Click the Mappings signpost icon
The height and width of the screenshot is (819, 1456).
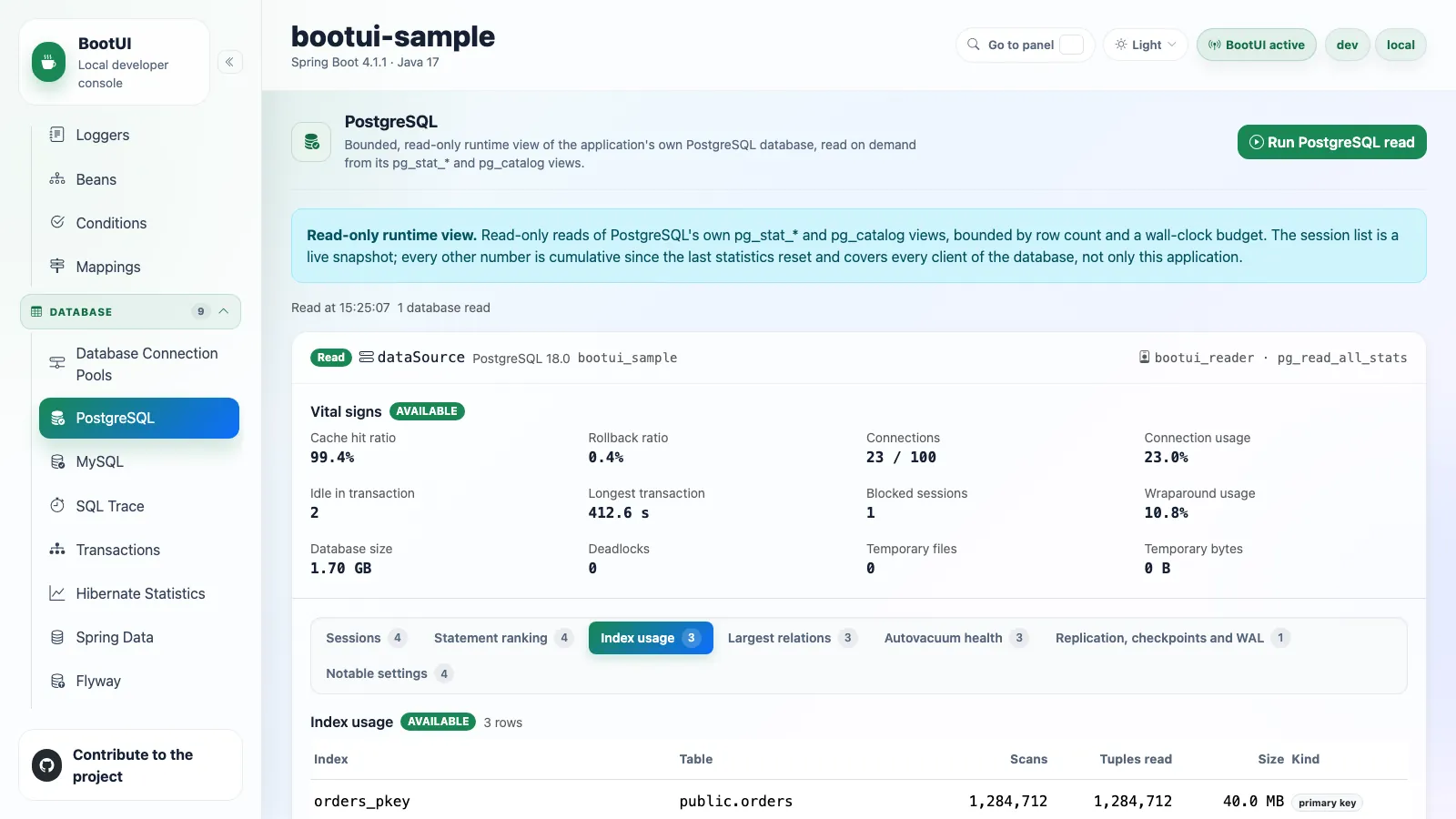(57, 266)
